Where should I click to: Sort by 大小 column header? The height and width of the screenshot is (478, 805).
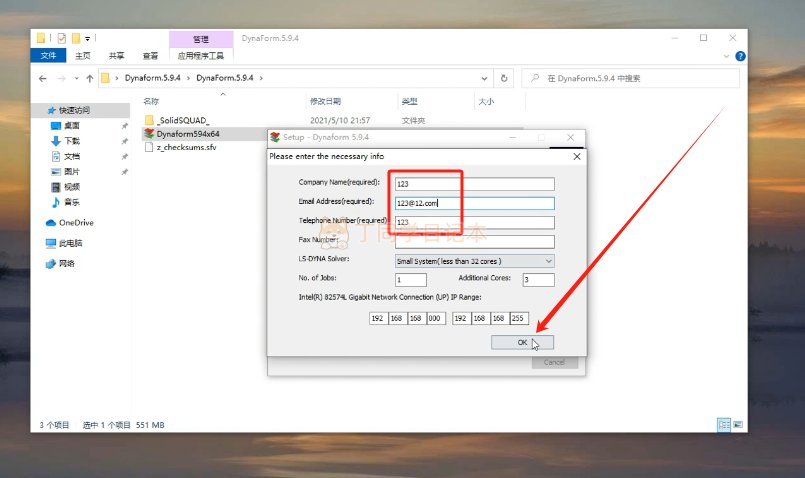coord(486,102)
